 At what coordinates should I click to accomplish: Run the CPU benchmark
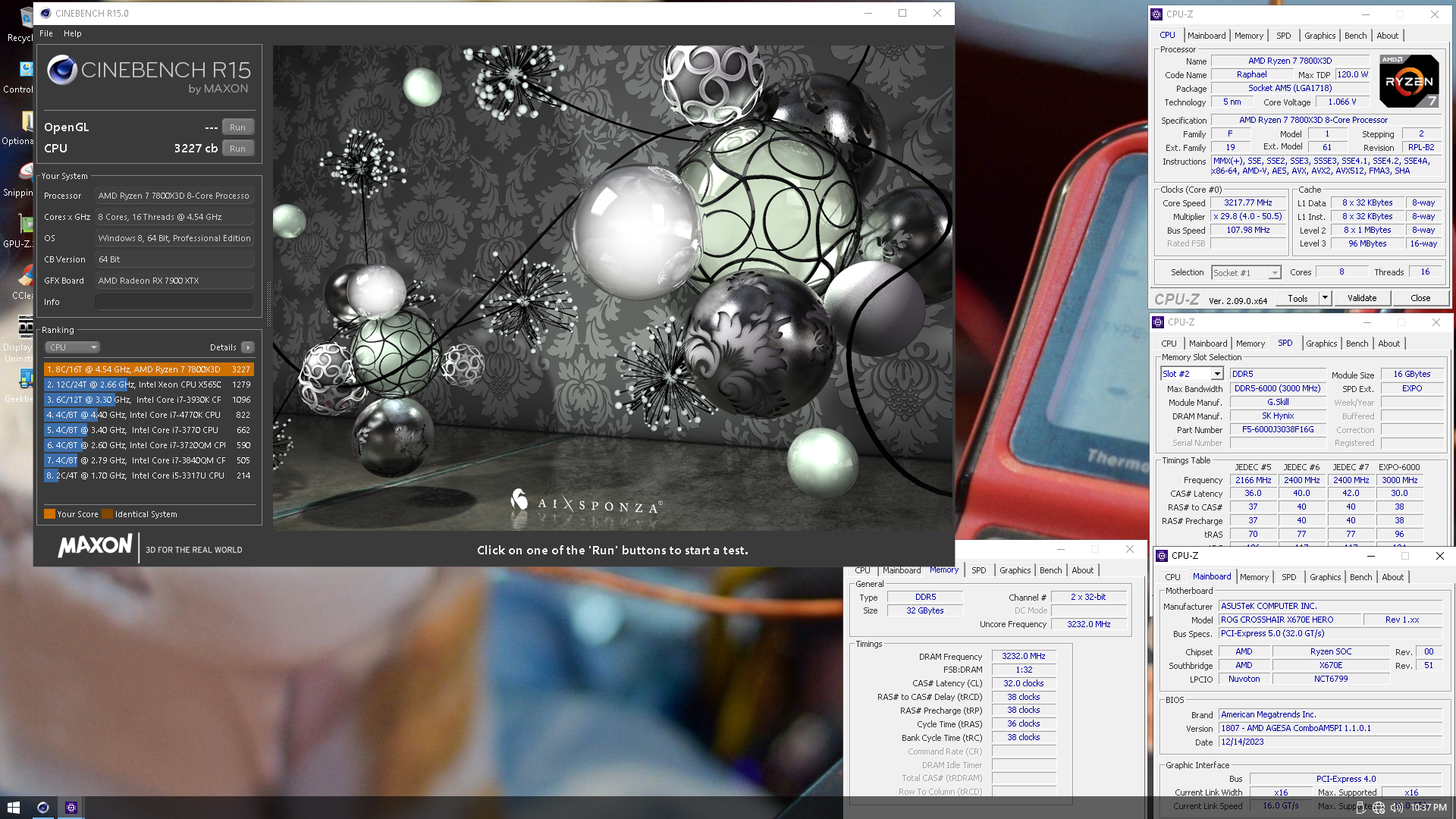click(x=237, y=149)
